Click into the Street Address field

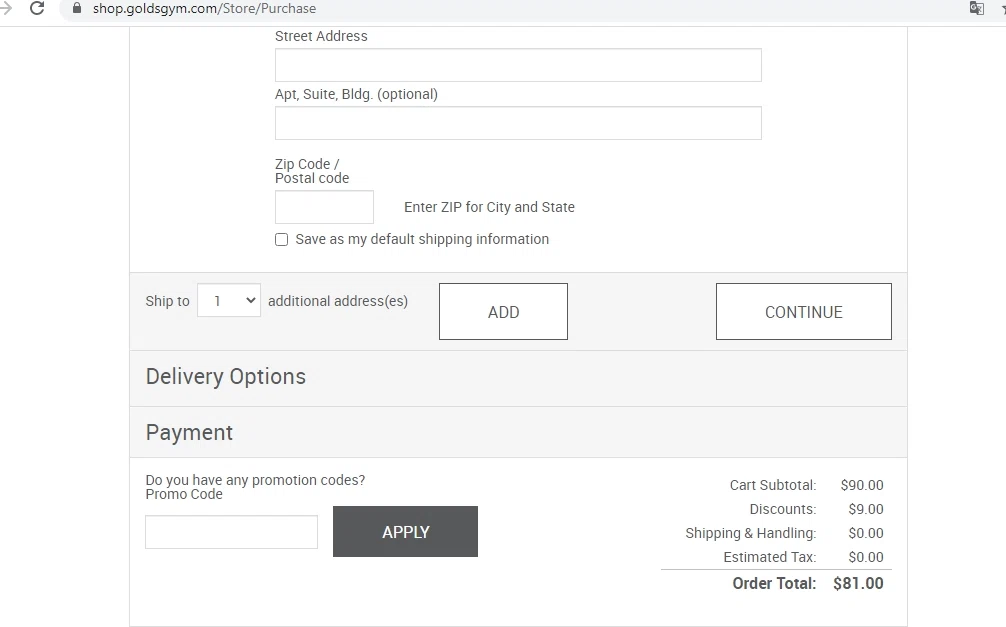pos(518,65)
